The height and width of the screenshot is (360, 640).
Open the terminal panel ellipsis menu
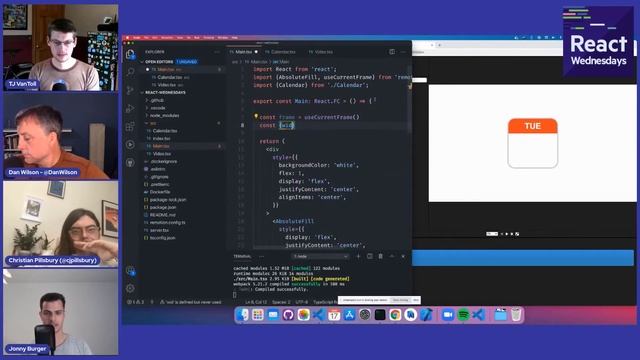(262, 256)
